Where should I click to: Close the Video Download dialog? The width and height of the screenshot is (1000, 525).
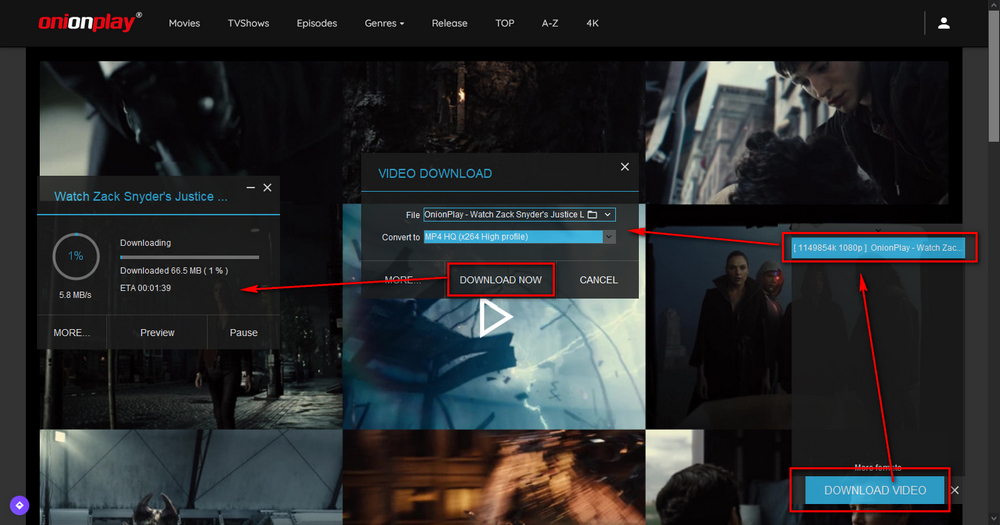(625, 167)
